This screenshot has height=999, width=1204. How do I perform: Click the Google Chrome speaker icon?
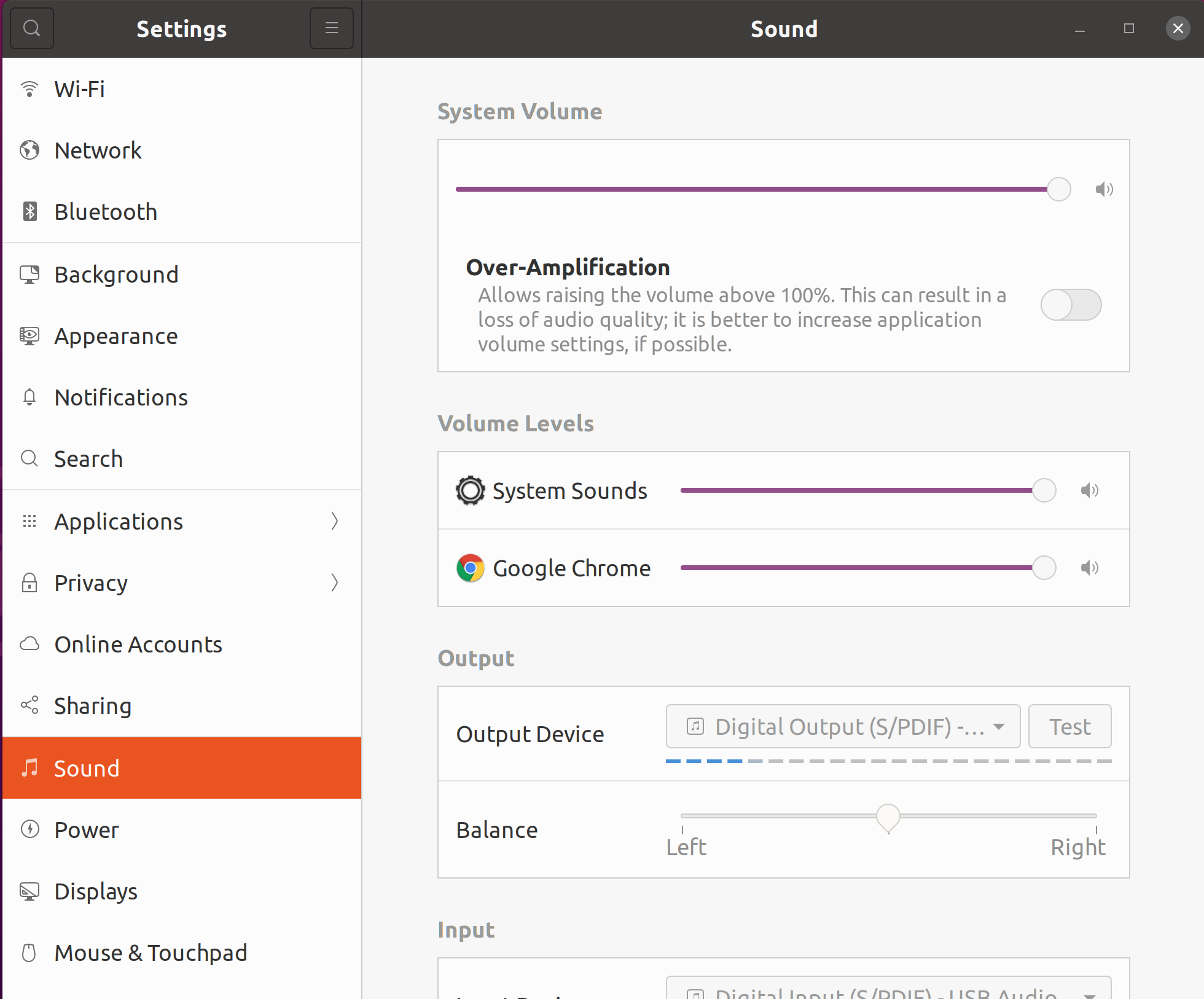(1089, 568)
